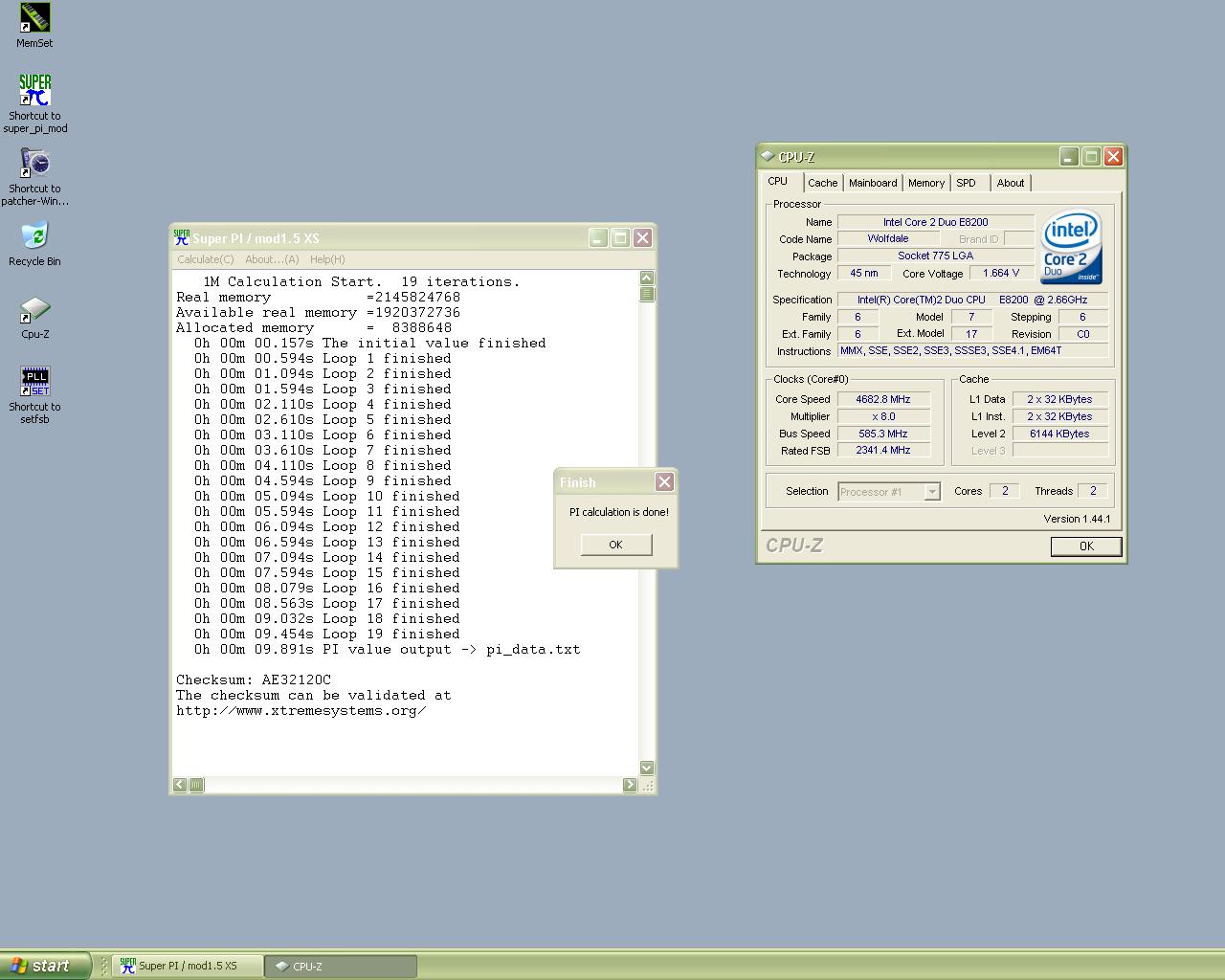Click the Multiplier value x 8.0
The image size is (1225, 980).
coord(883,416)
